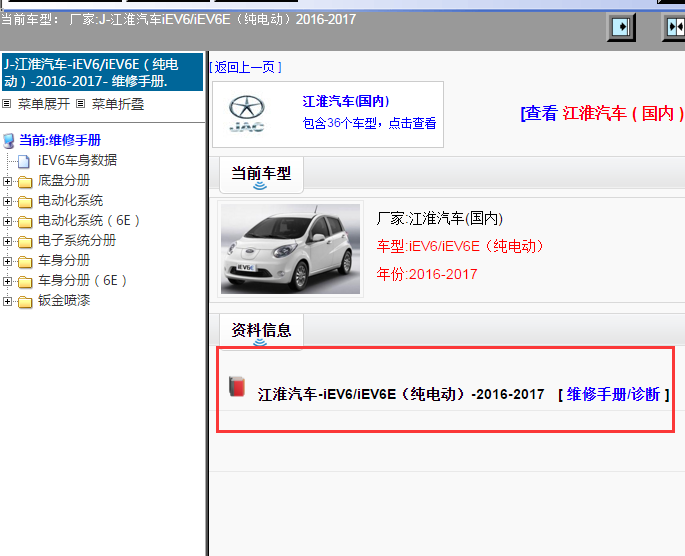Screen dimensions: 685x556
Task: Click the iEV6车身数据 document icon
Action: tap(24, 161)
